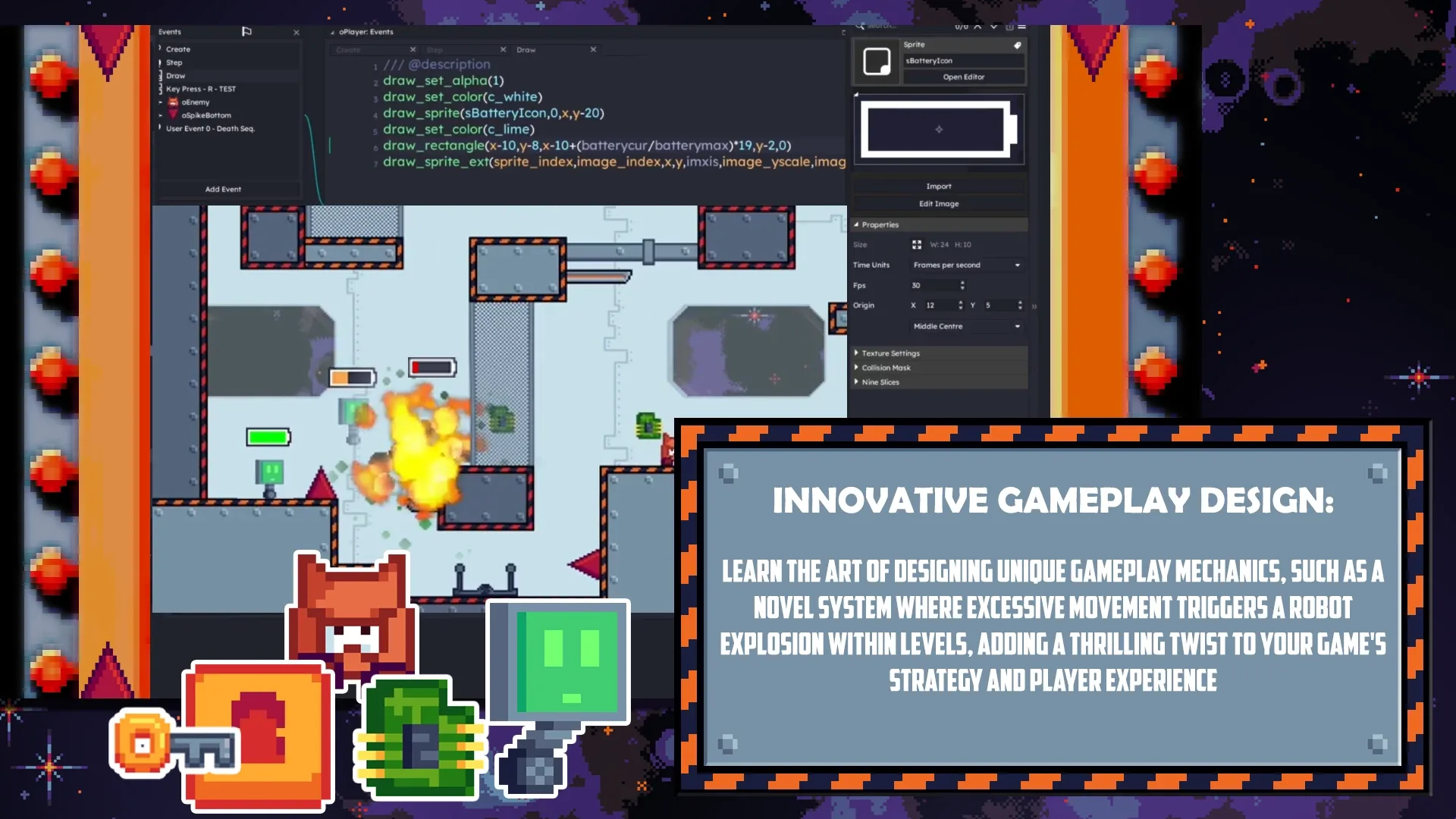
Task: Click the search magnifier icon in the inspector
Action: 861,27
